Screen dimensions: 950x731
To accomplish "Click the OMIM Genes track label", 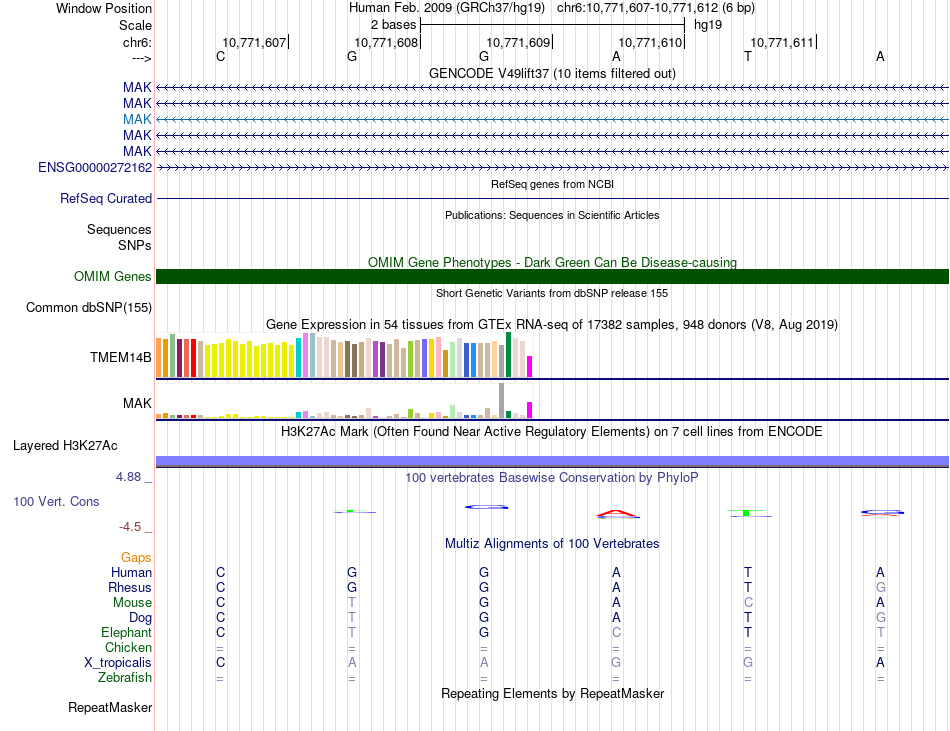I will tap(113, 277).
